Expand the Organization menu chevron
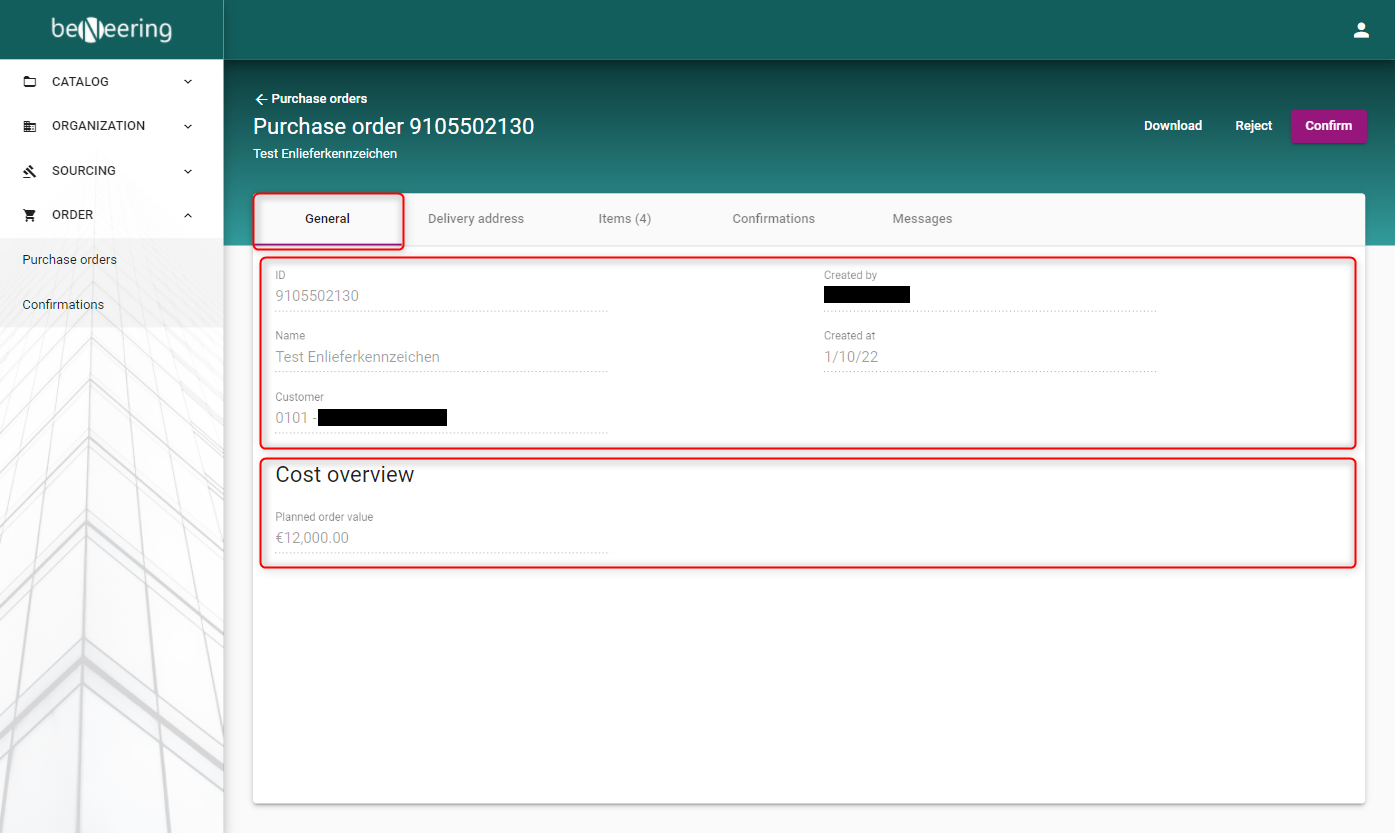Screen dimensions: 1395x833 click(188, 126)
